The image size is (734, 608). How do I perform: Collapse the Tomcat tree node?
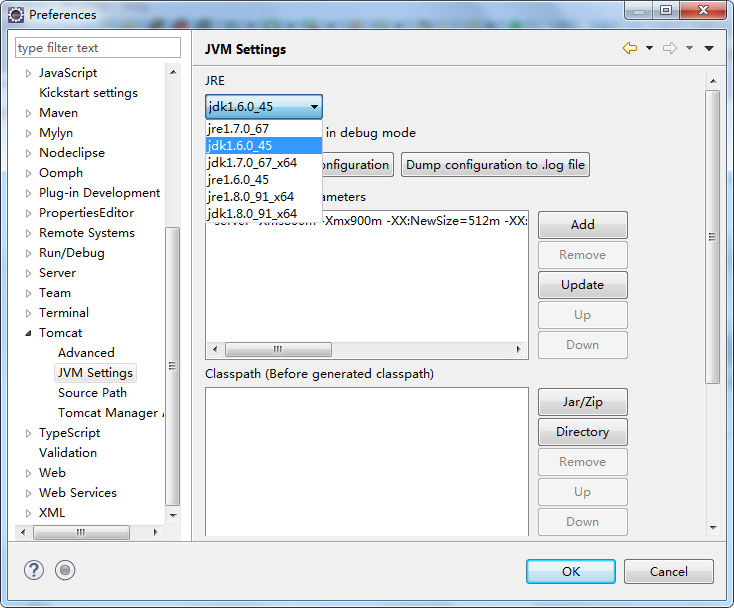click(29, 333)
